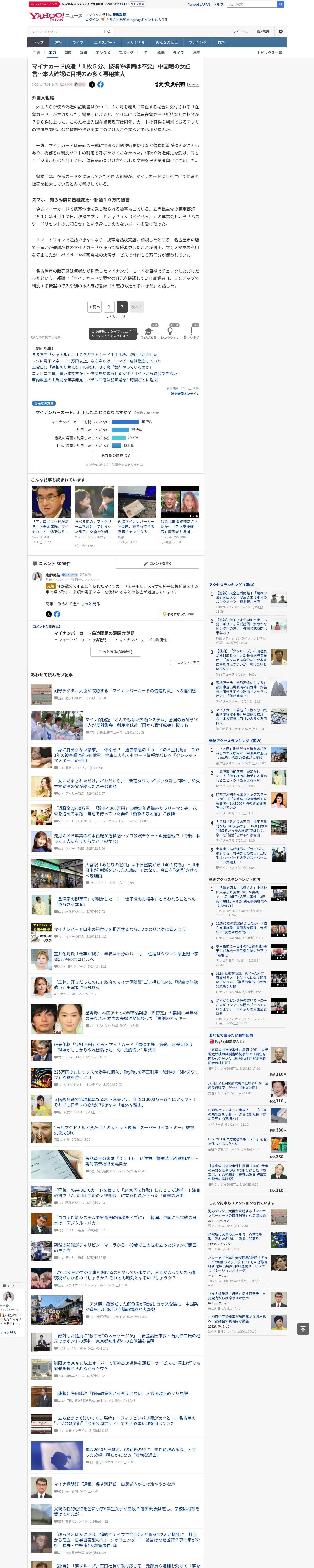Share article on X below headline
The height and width of the screenshot is (1568, 314).
[92, 85]
